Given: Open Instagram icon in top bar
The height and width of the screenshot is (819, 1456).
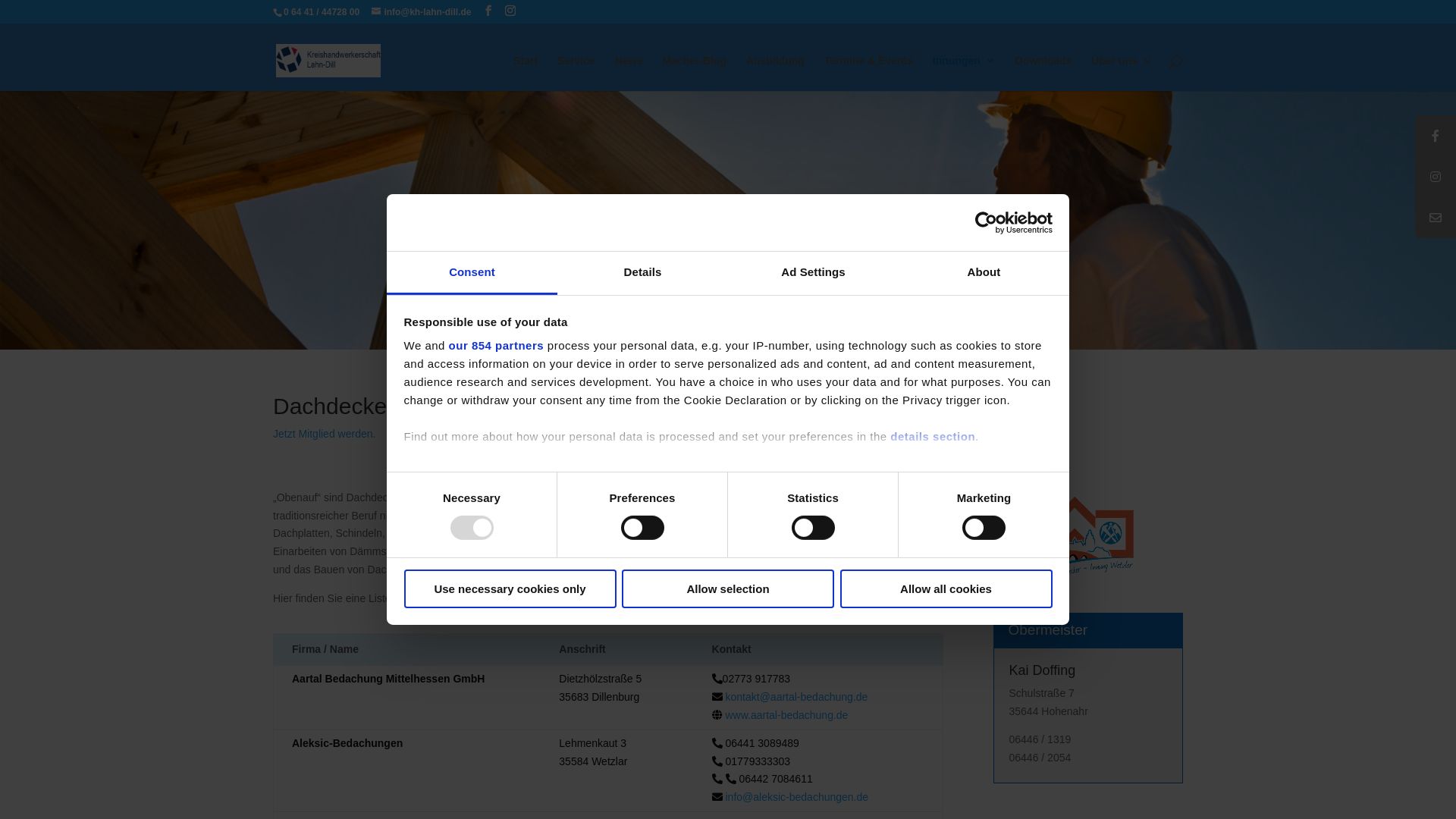Looking at the screenshot, I should (510, 11).
